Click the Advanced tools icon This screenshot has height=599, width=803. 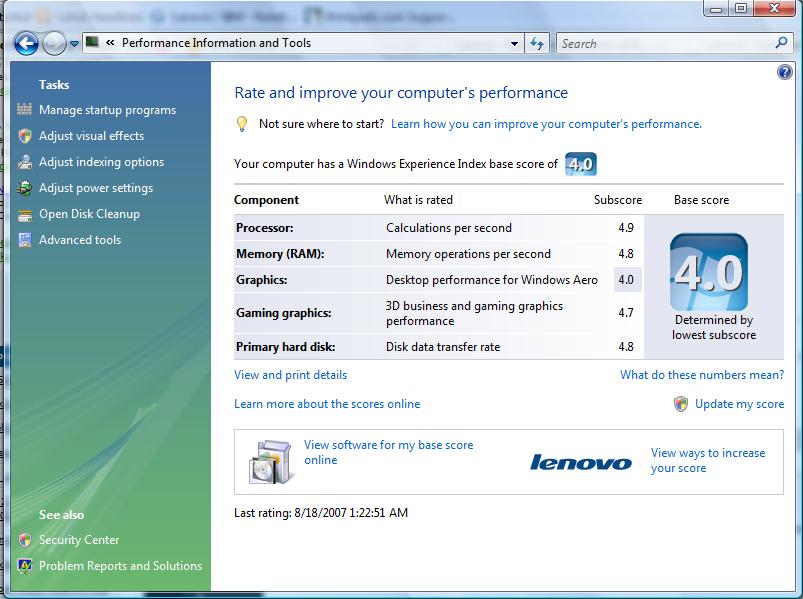point(25,240)
